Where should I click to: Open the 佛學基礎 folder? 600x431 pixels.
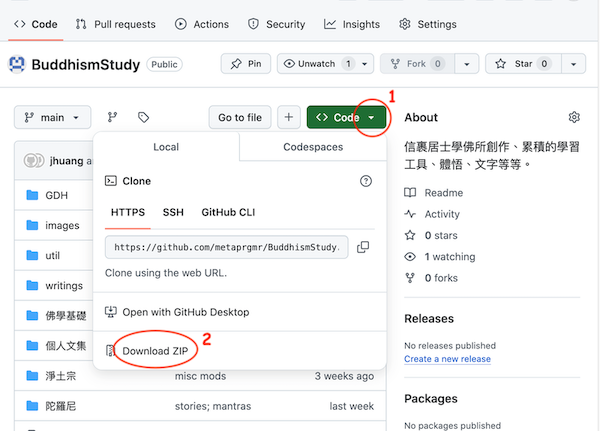[x=65, y=316]
